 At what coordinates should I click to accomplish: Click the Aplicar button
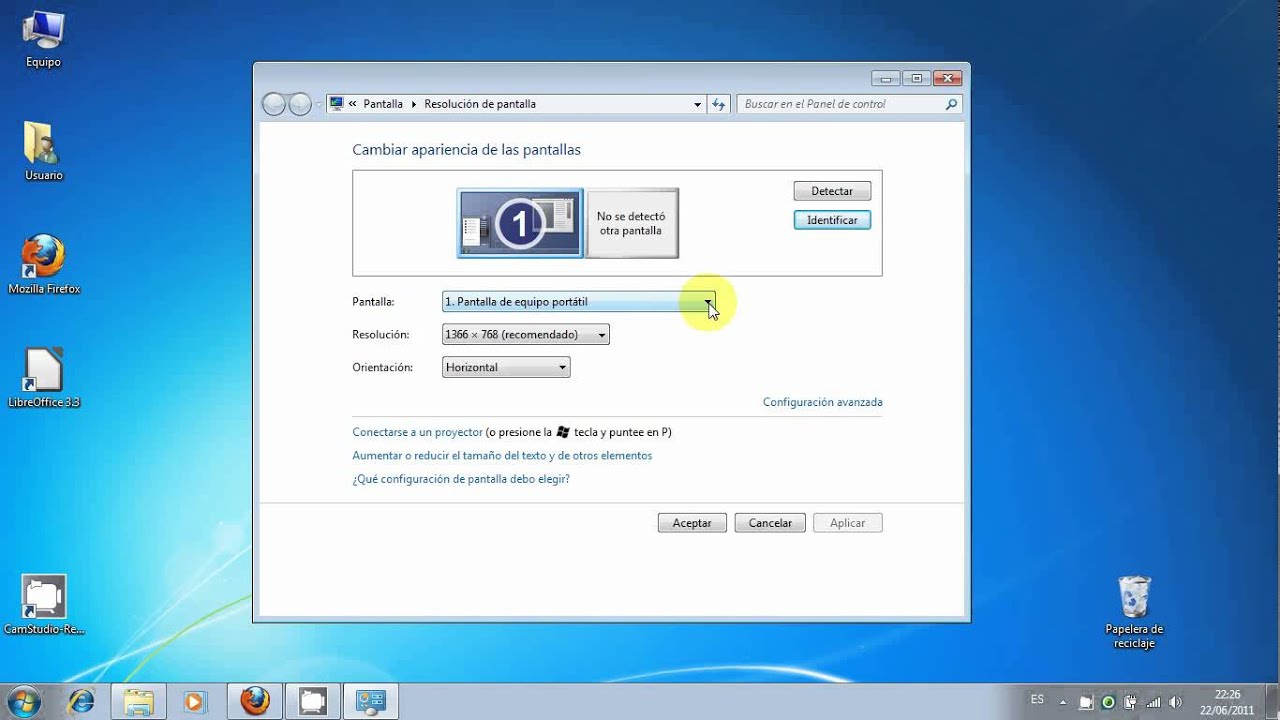848,523
